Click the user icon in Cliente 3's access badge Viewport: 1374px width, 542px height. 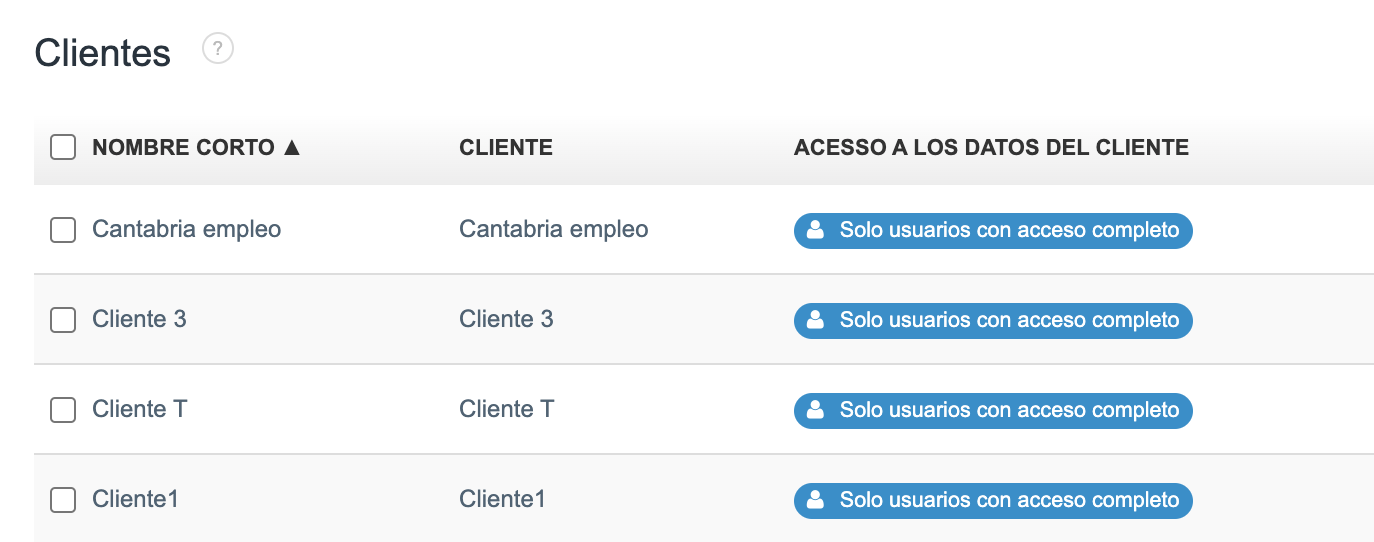tap(815, 320)
